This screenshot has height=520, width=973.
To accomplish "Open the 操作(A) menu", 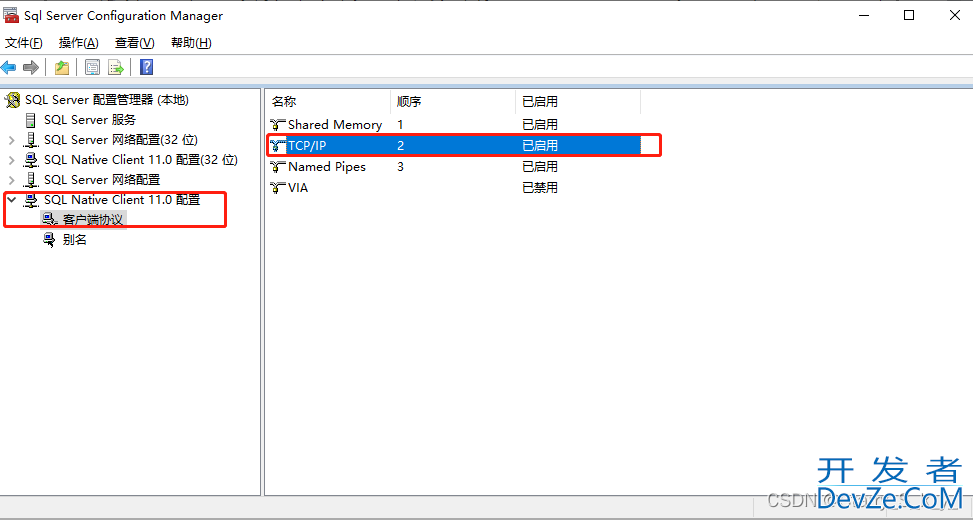I will (79, 43).
